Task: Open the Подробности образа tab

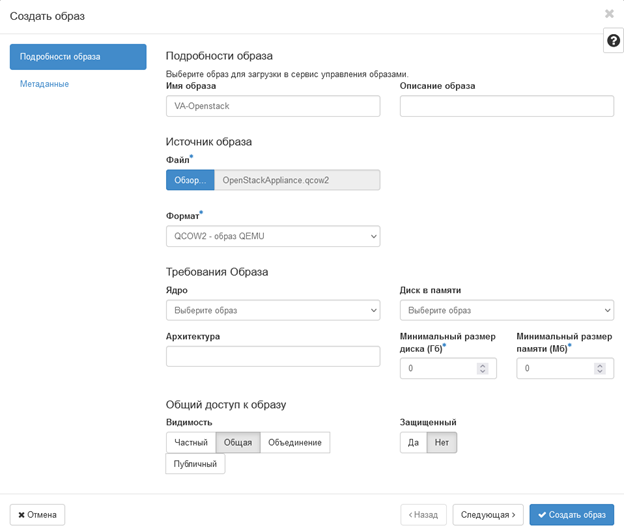Action: [78, 57]
